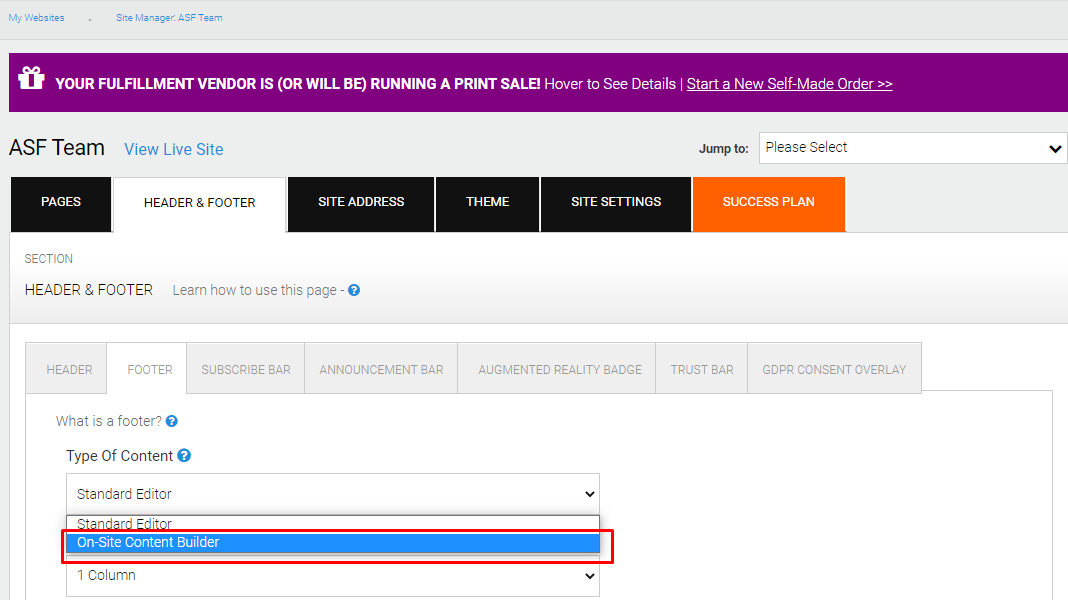The width and height of the screenshot is (1068, 600).
Task: Select the GDPR CONSENT OVERLAY tab
Action: coord(834,369)
